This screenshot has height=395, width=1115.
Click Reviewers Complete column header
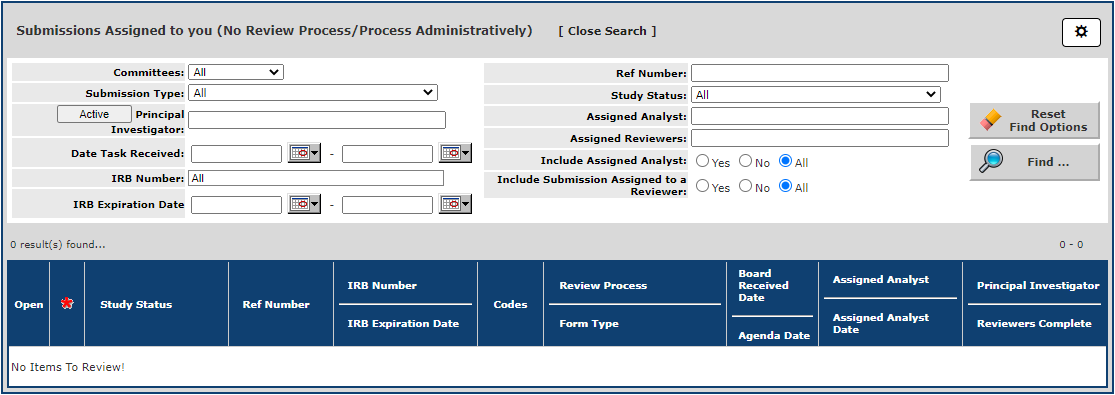click(x=1034, y=323)
